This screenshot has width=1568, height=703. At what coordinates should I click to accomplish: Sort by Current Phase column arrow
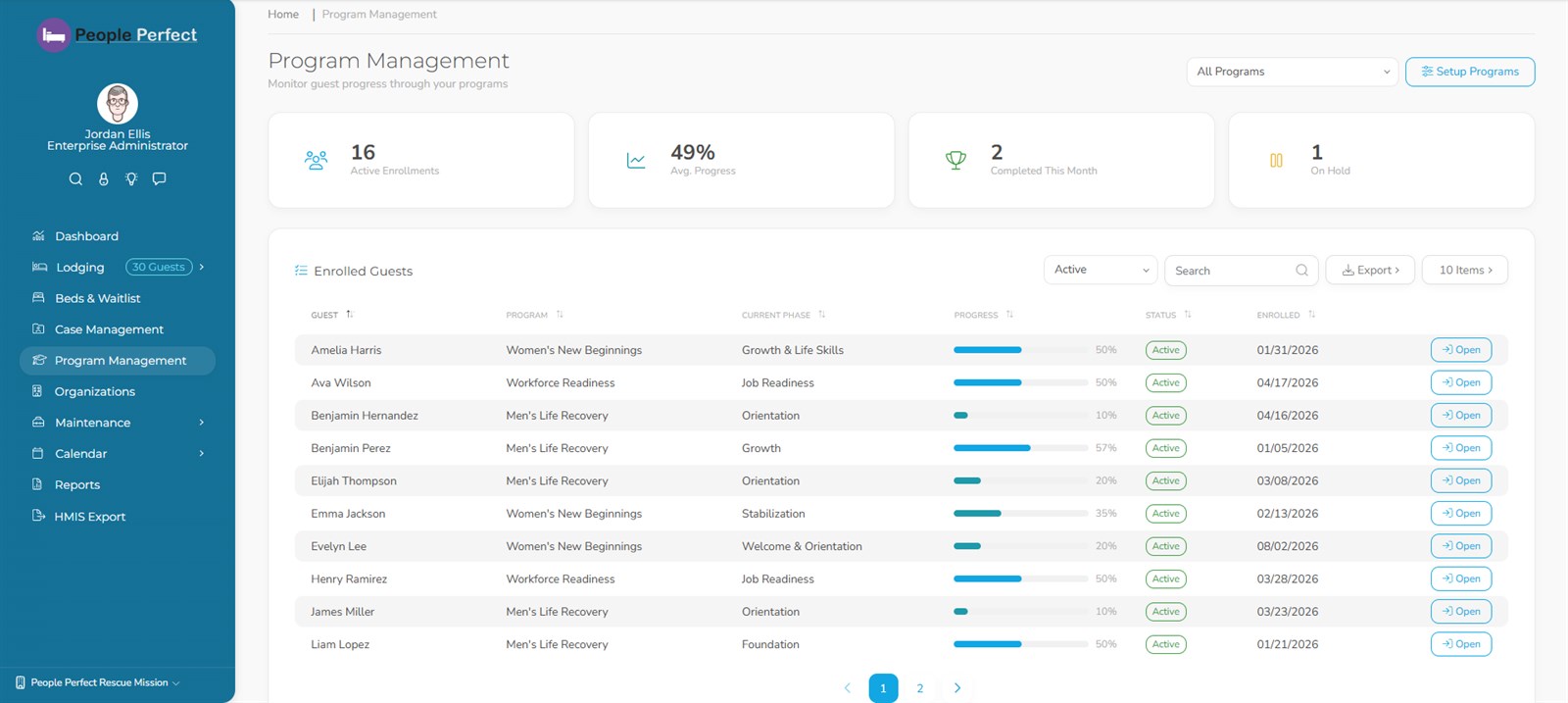(821, 315)
